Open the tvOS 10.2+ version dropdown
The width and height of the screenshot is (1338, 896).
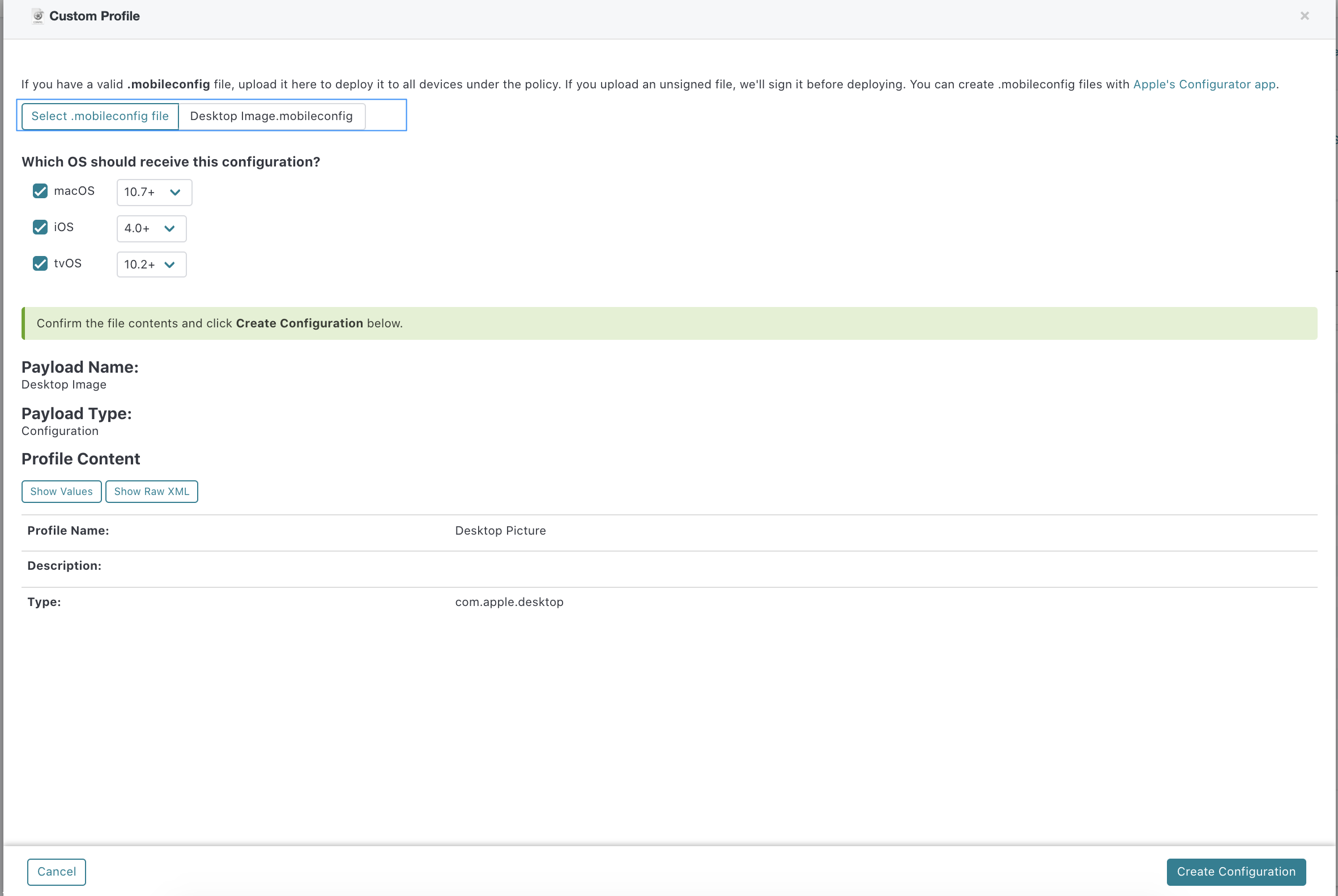click(151, 264)
